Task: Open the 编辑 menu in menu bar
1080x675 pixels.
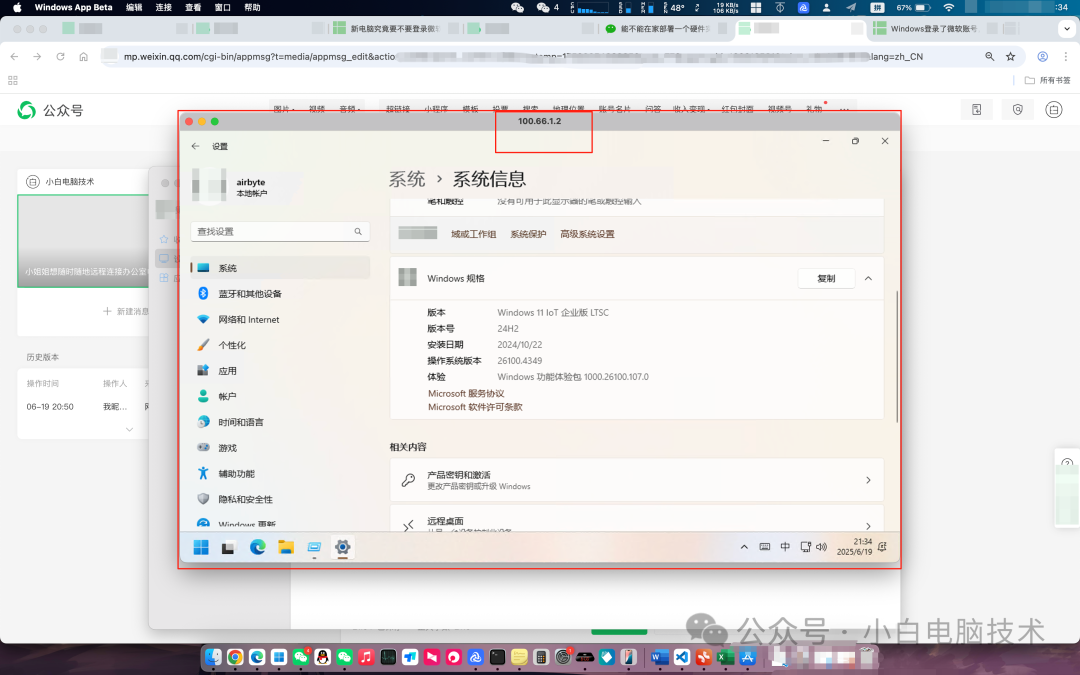Action: pyautogui.click(x=134, y=8)
